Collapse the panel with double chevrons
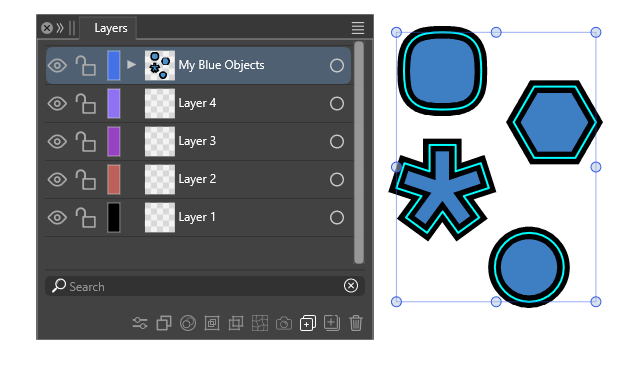Screen dimensions: 630x365 click(x=60, y=28)
